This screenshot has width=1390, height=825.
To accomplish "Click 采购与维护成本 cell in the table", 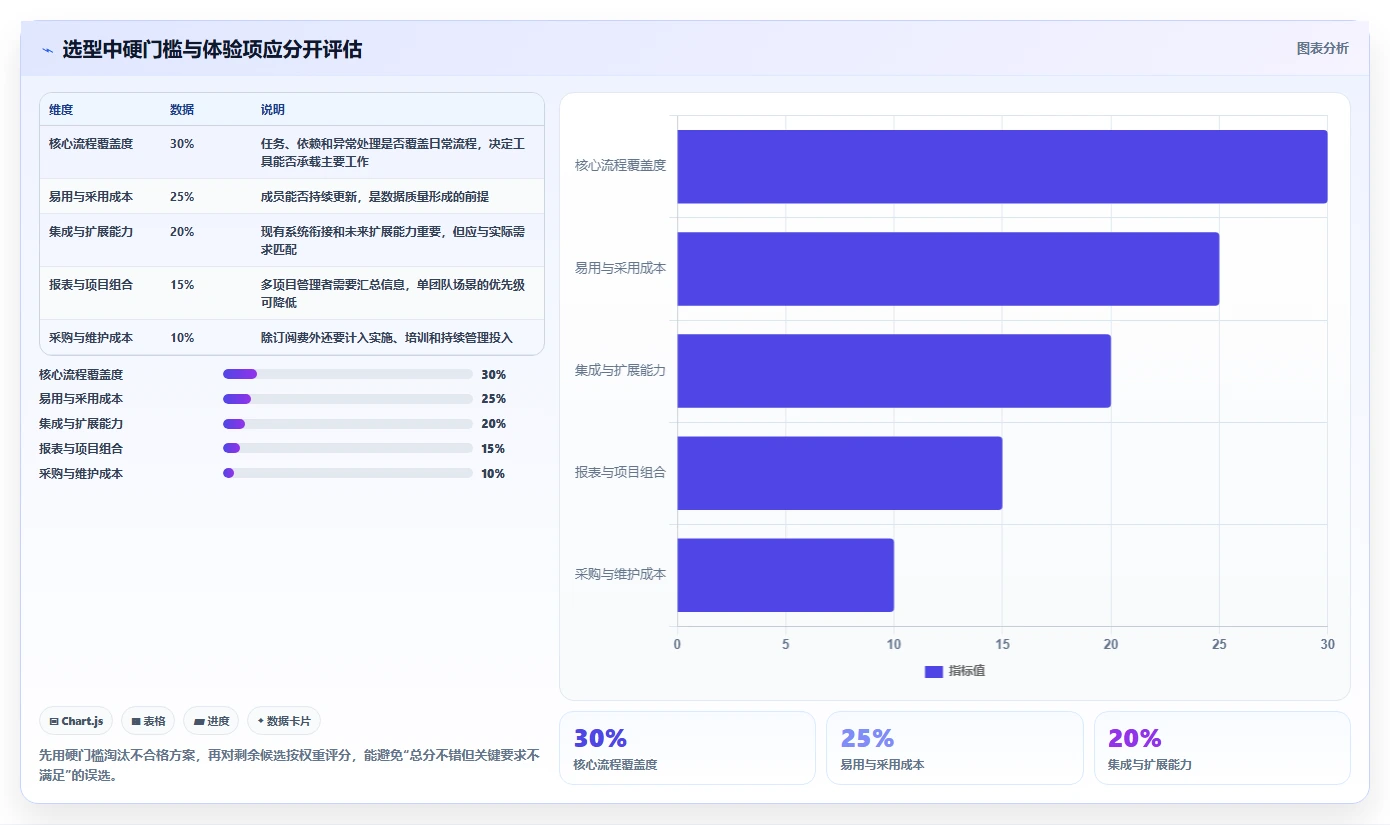I will 91,337.
